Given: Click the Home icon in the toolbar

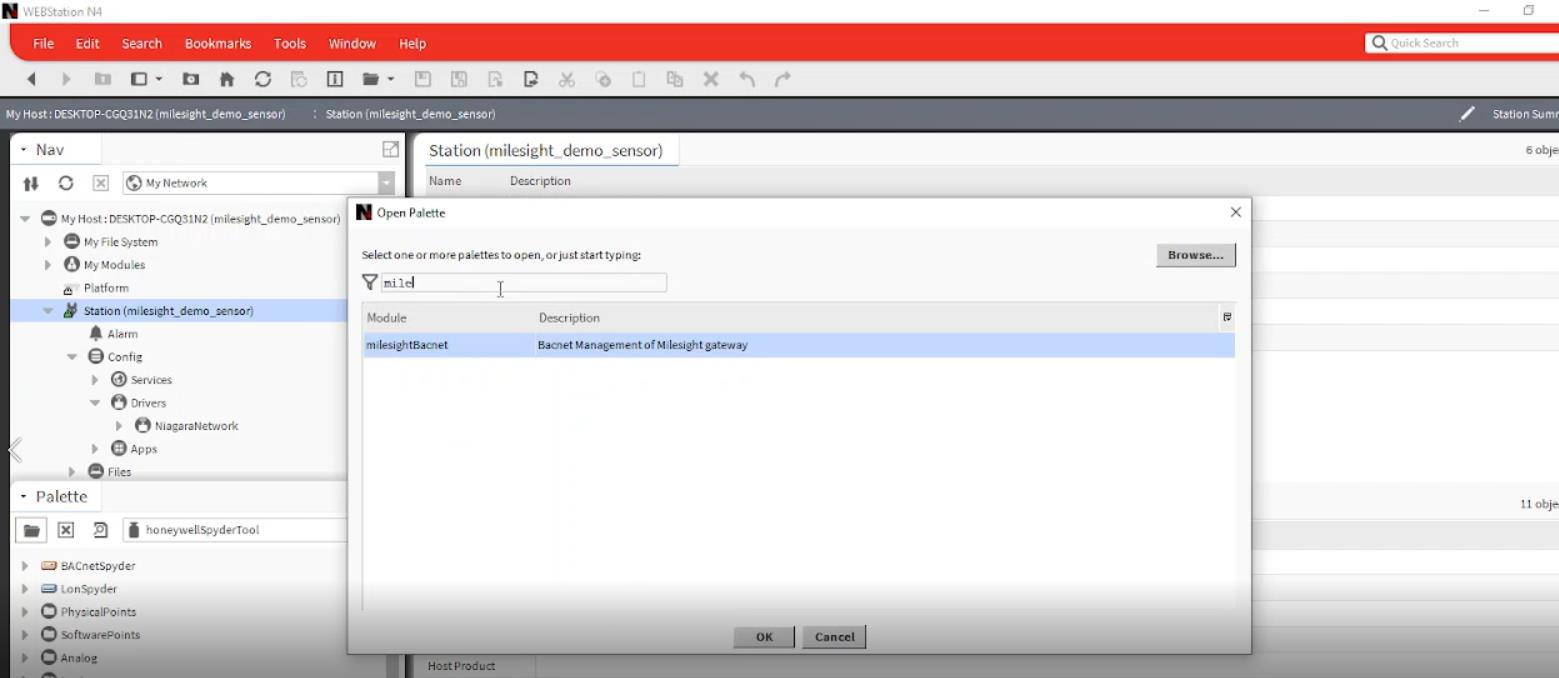Looking at the screenshot, I should [x=227, y=79].
